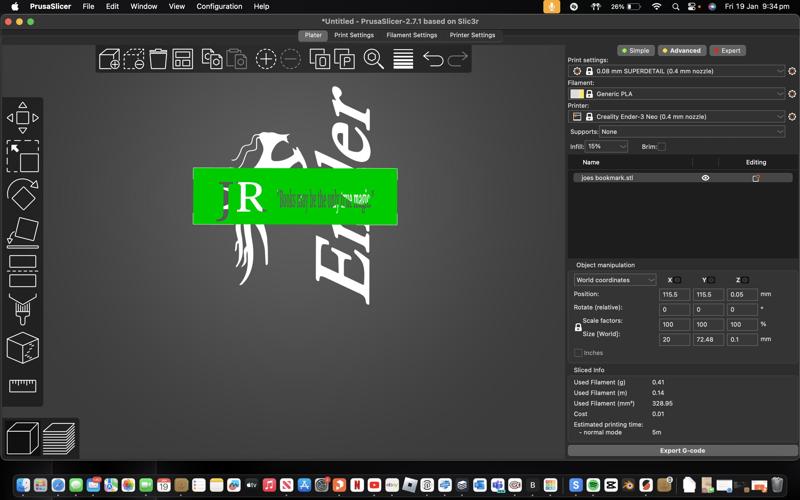Open print settings gear at row end

(x=792, y=71)
